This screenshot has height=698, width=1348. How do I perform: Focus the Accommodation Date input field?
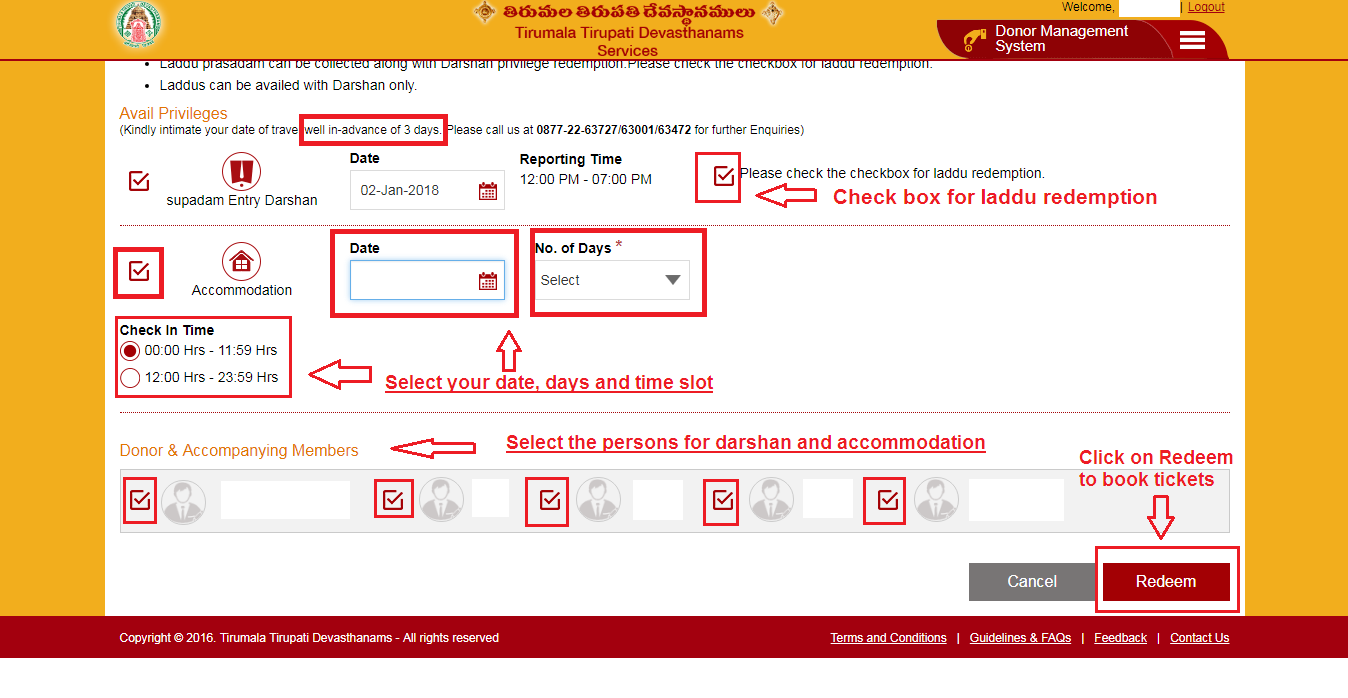pos(427,281)
